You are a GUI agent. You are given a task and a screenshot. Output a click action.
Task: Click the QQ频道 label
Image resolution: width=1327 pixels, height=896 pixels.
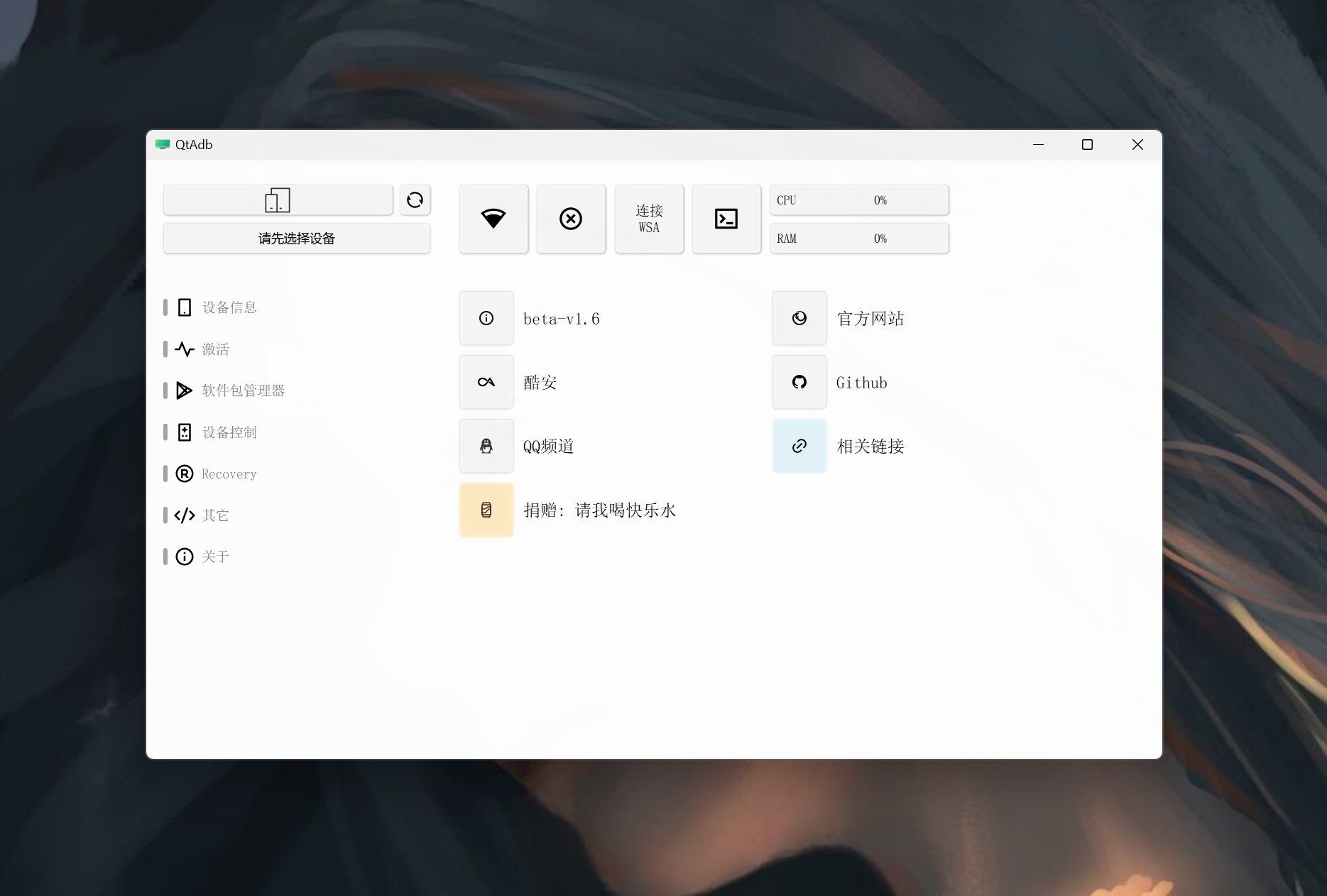[x=548, y=447]
